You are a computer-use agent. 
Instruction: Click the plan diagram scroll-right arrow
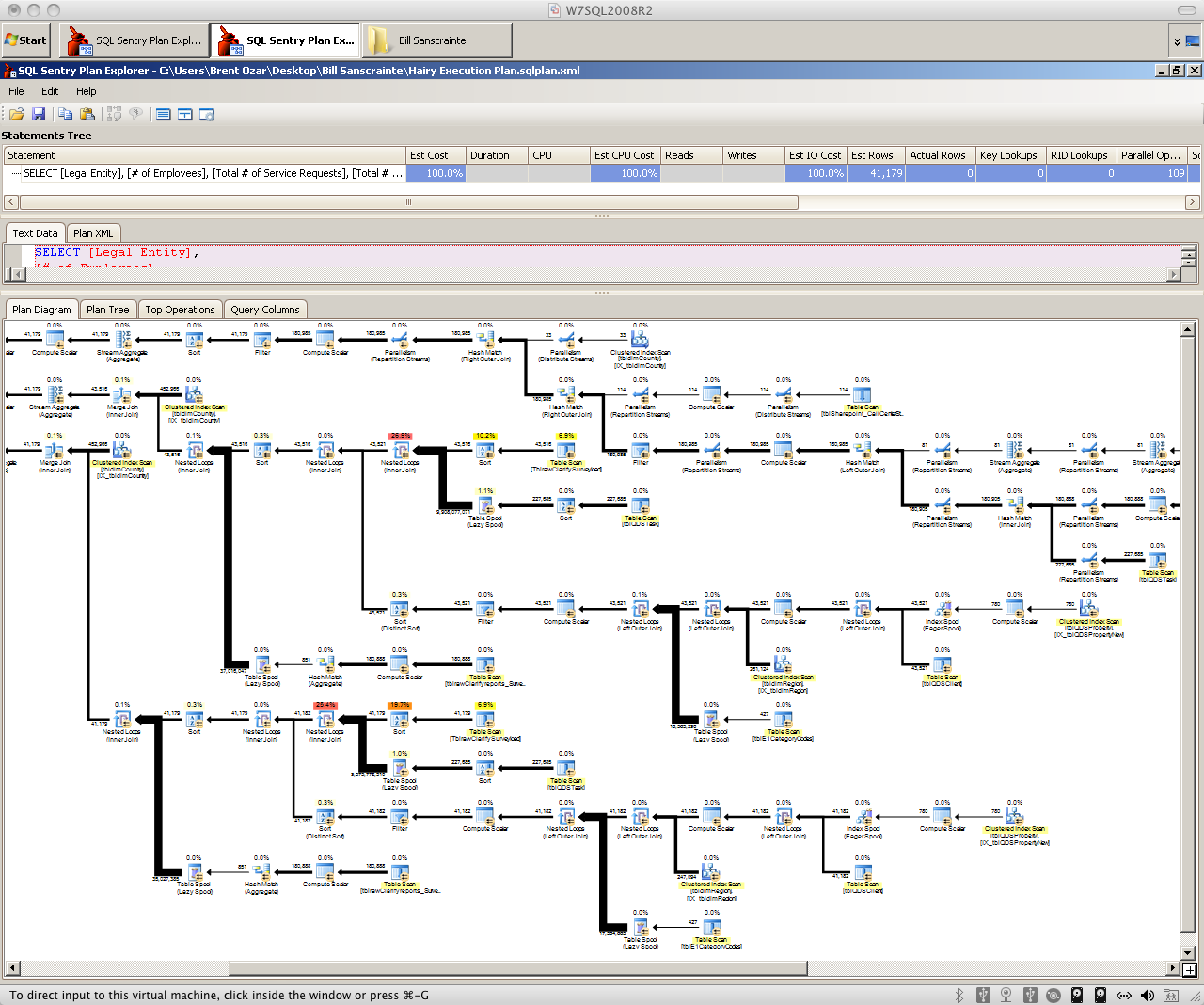[x=1174, y=967]
